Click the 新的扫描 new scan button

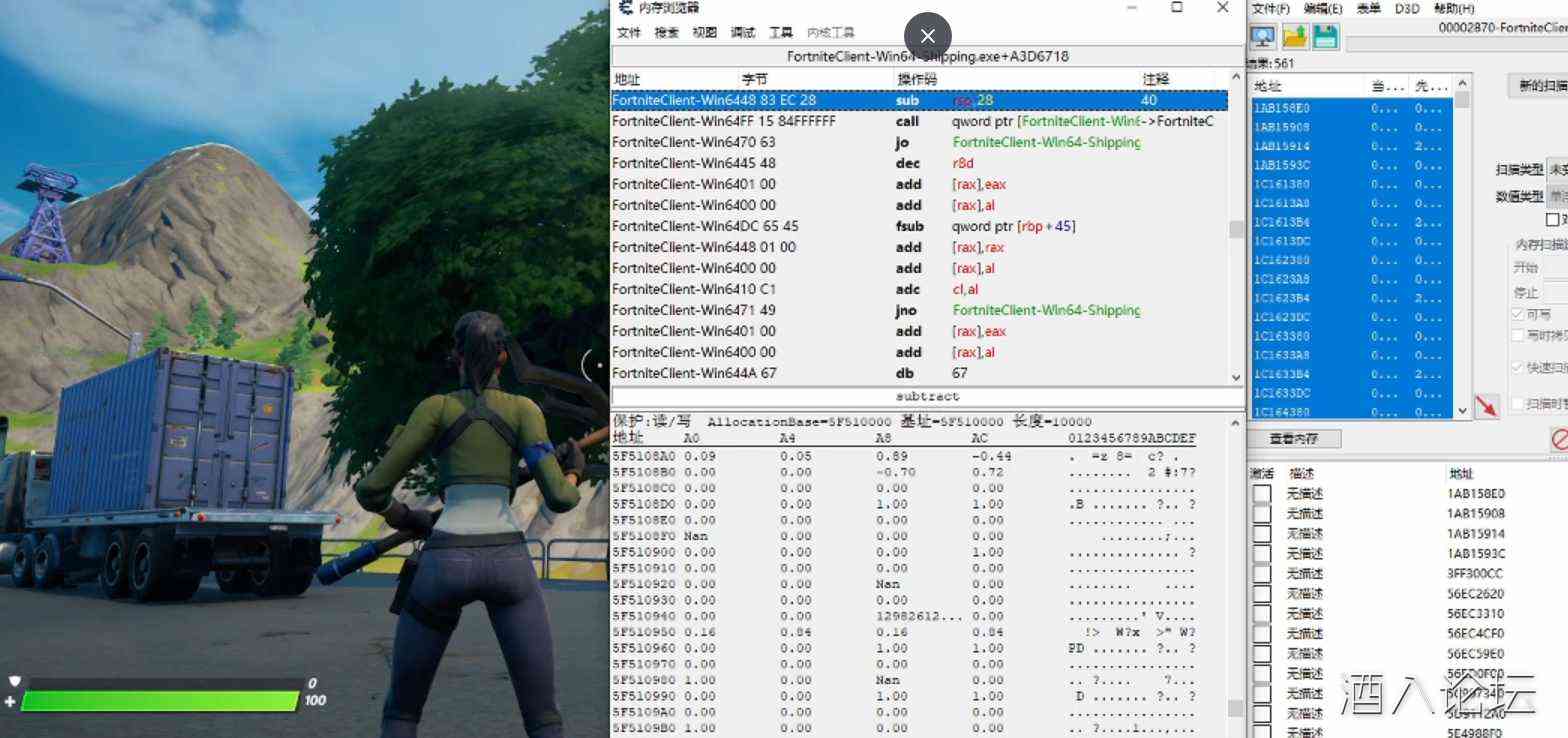(x=1541, y=86)
